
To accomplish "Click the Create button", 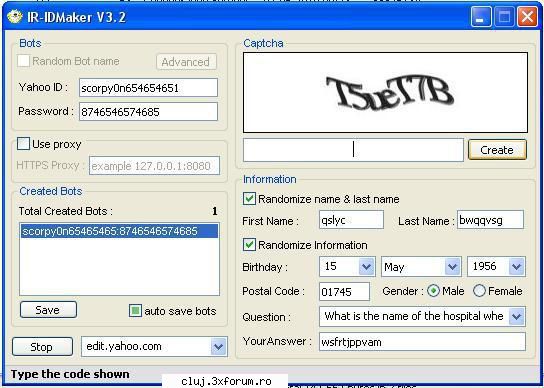I will (x=497, y=150).
